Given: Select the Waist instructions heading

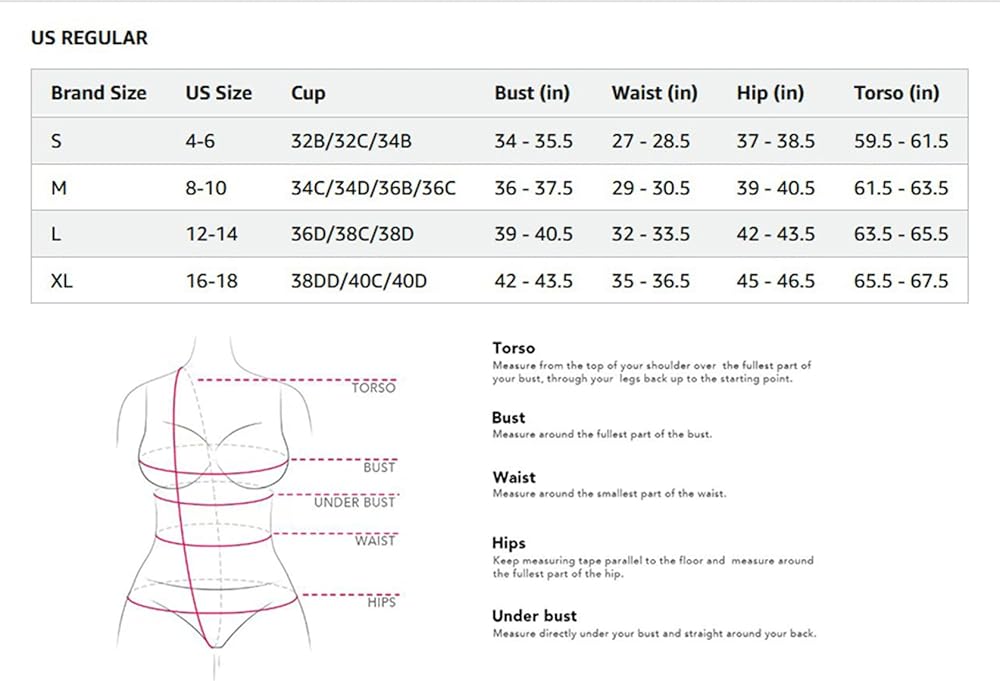Looking at the screenshot, I should 514,478.
